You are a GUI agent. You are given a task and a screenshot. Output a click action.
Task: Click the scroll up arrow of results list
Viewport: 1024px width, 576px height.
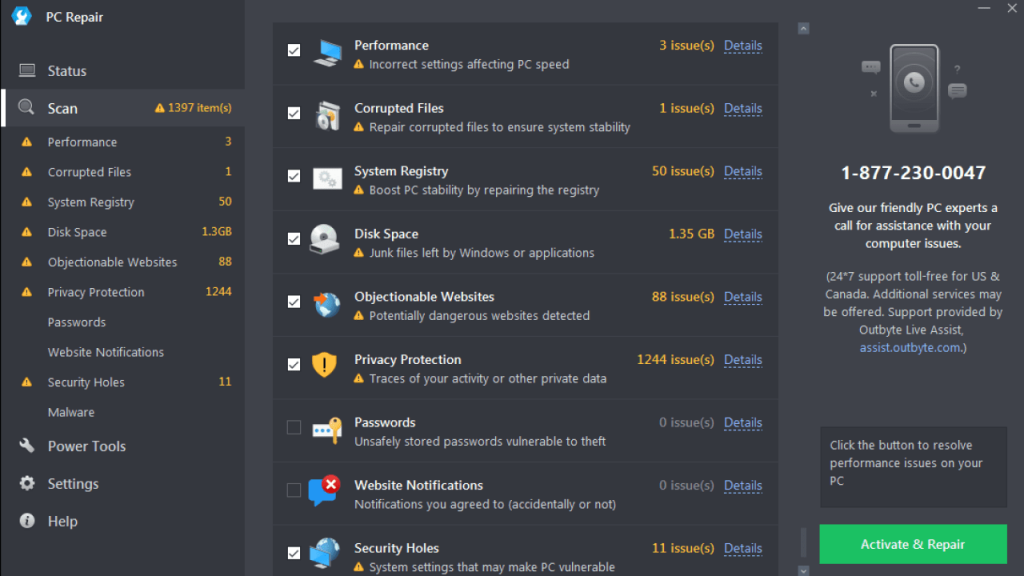point(803,29)
